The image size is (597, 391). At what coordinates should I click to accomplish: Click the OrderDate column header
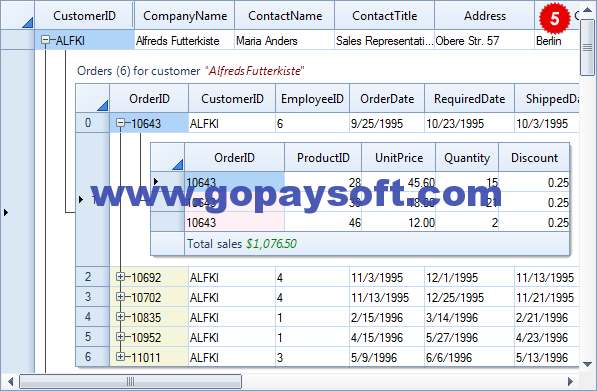(387, 99)
